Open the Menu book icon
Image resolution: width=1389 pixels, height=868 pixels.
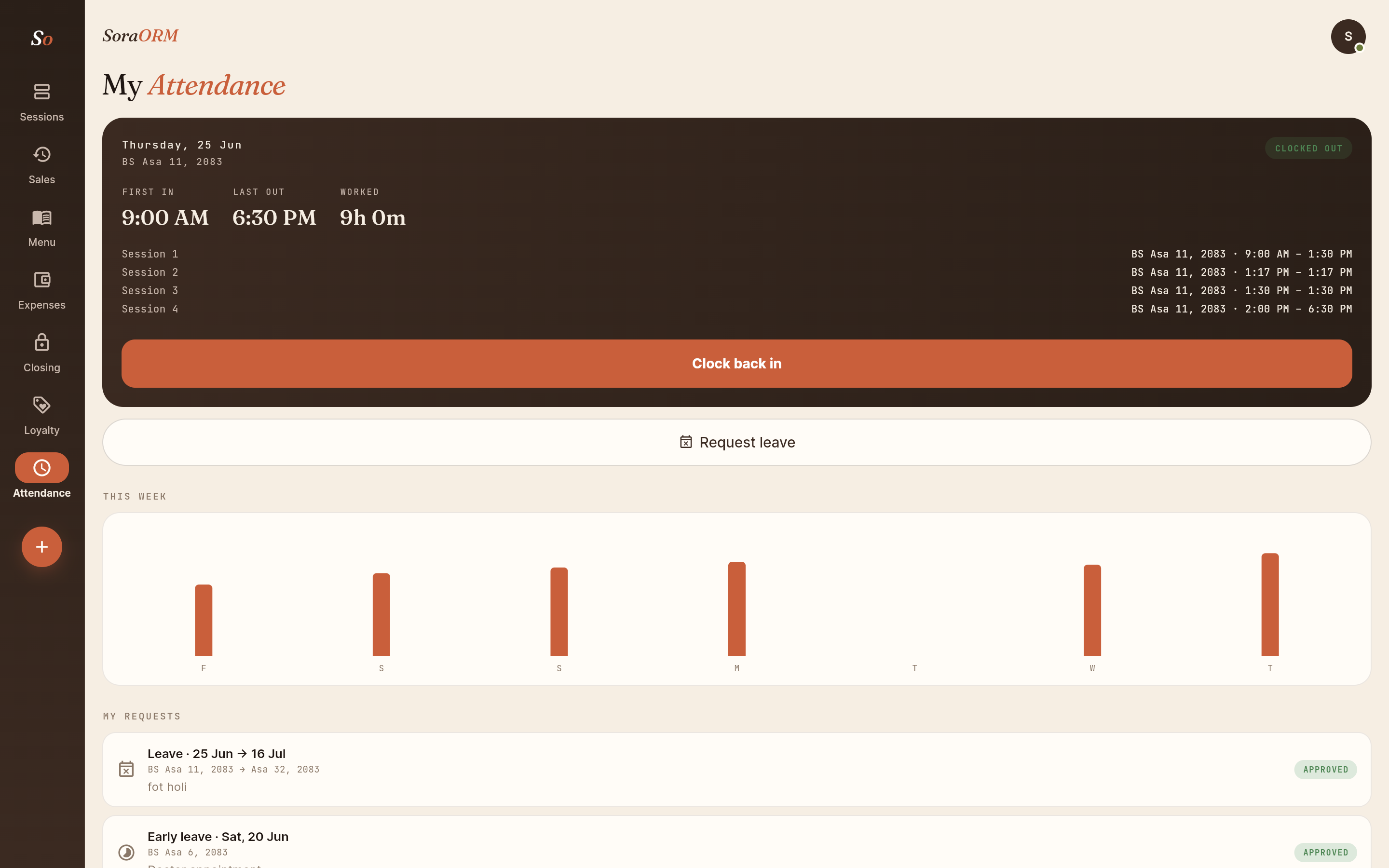42,217
